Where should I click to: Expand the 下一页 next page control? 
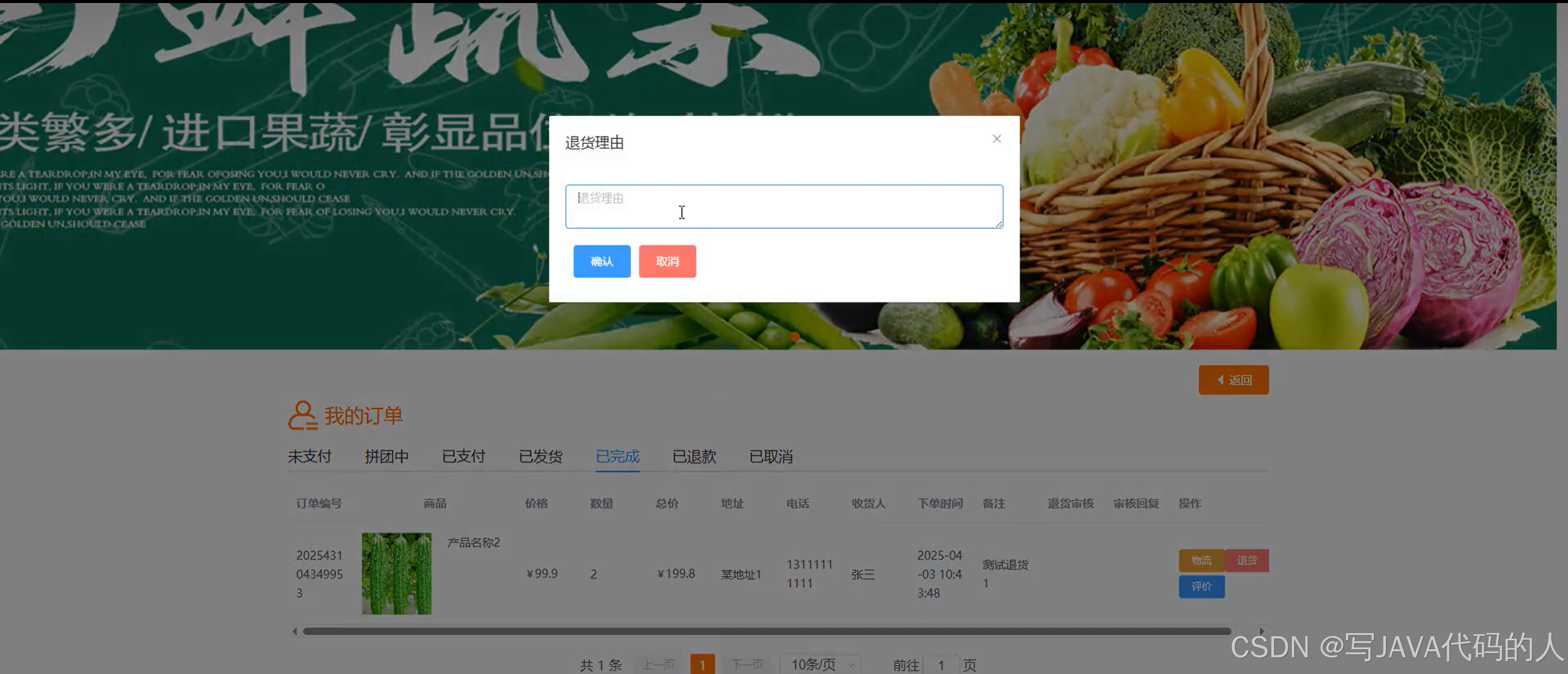[747, 664]
